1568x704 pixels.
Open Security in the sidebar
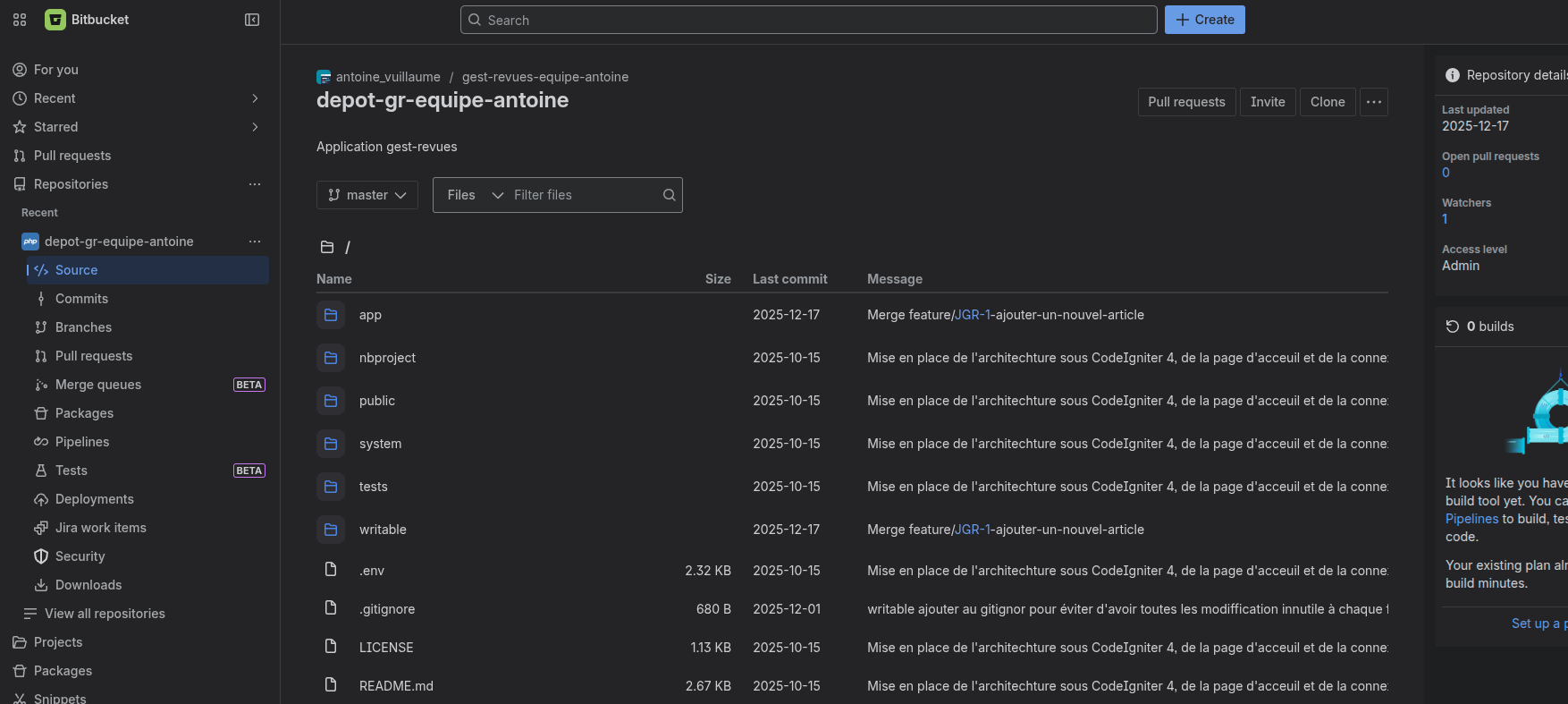148,556
